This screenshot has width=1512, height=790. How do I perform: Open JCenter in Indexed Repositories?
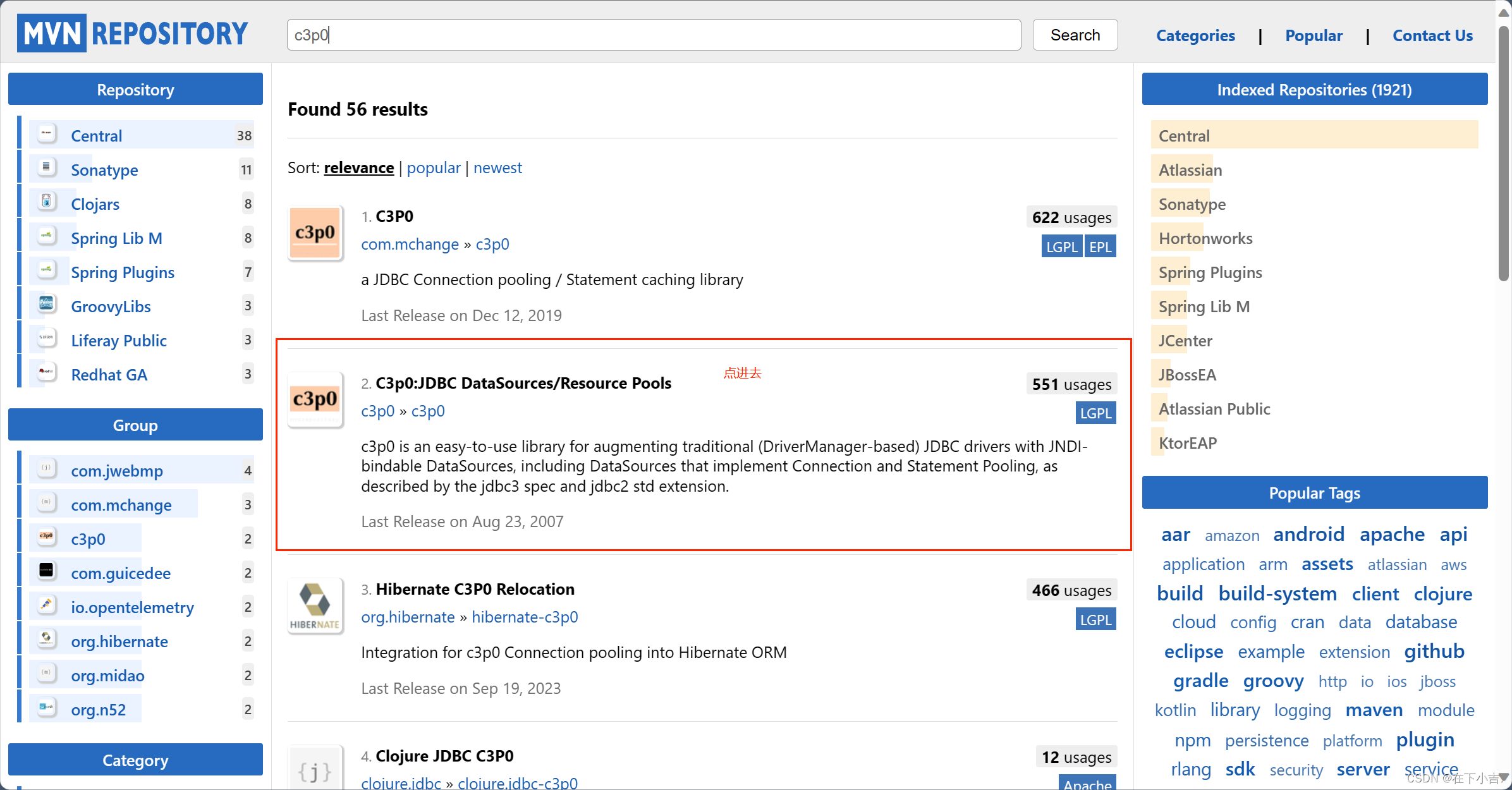coord(1185,341)
